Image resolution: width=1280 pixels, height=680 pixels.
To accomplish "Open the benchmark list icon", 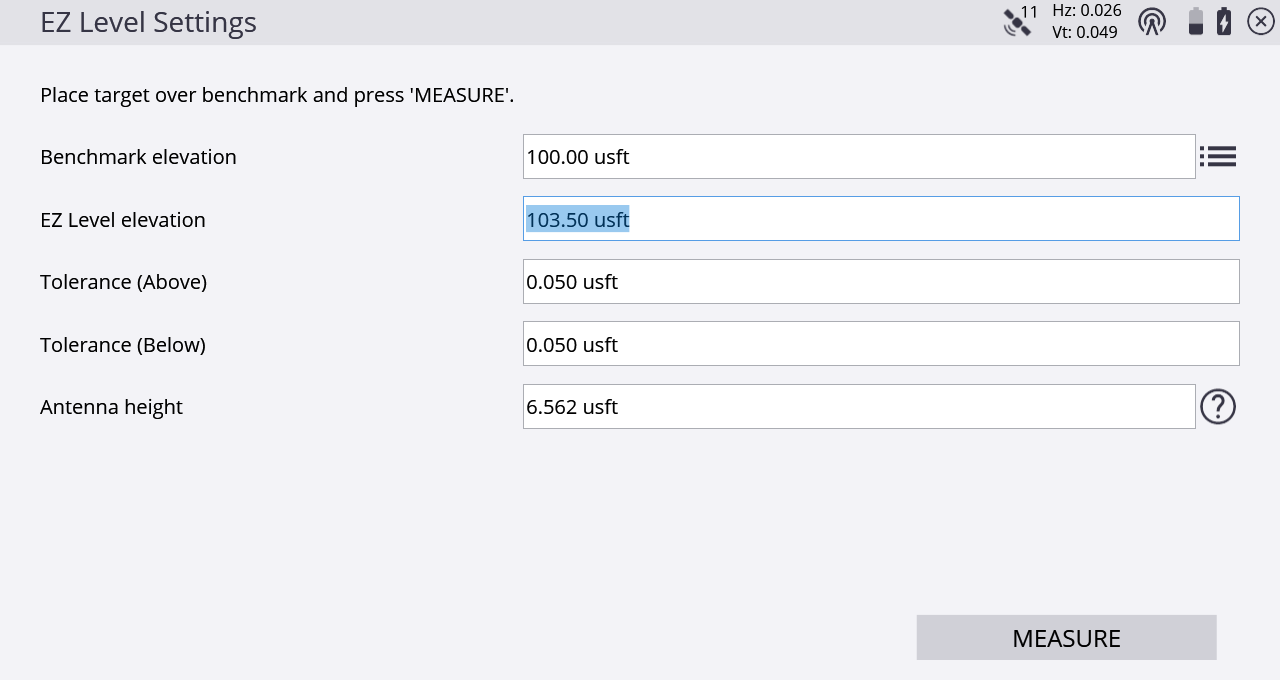I will 1218,157.
